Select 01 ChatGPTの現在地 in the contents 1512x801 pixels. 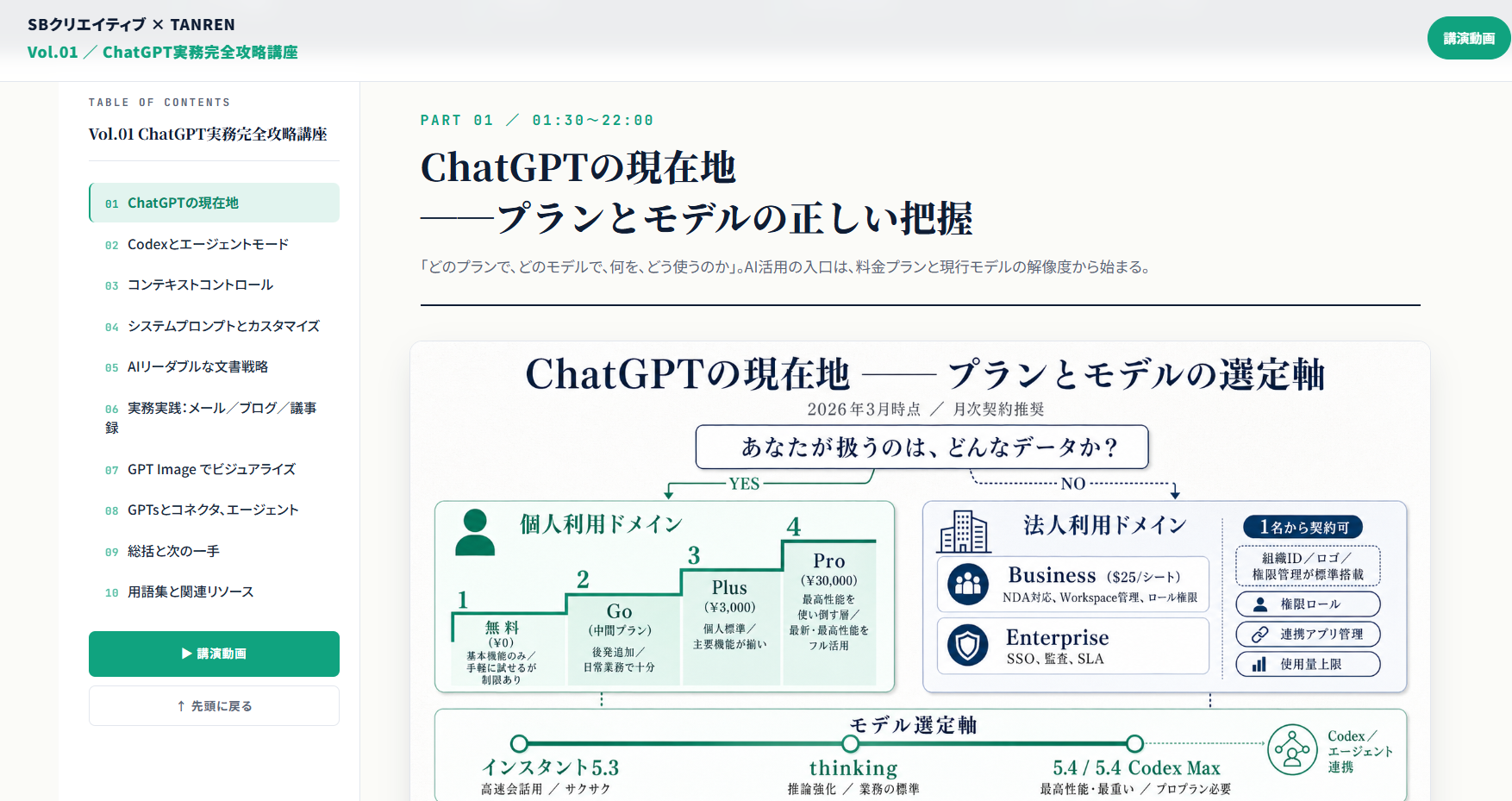point(214,203)
